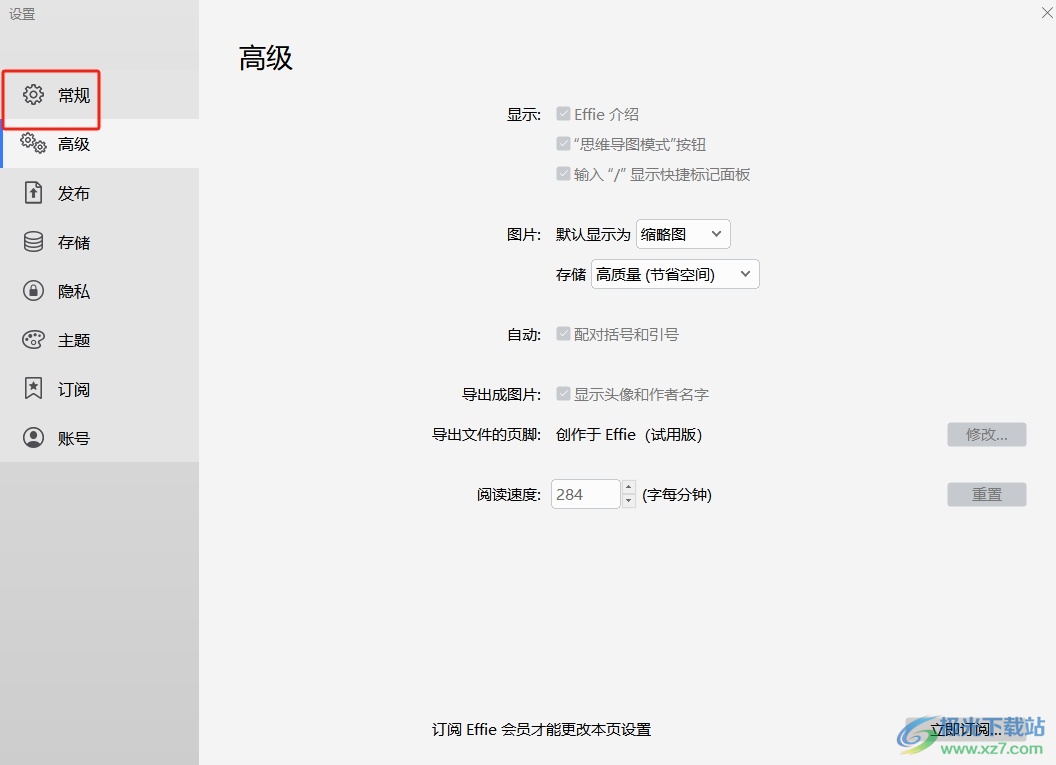This screenshot has height=765, width=1056.
Task: Switch to the 发布 settings tab
Action: 100,193
